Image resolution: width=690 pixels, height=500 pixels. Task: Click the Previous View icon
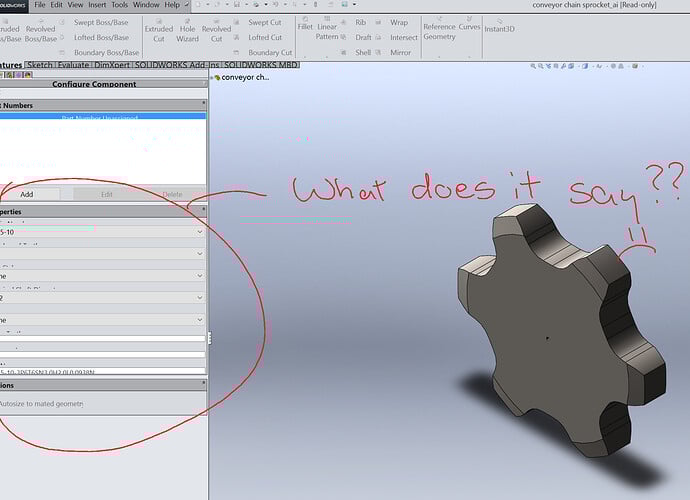[548, 66]
